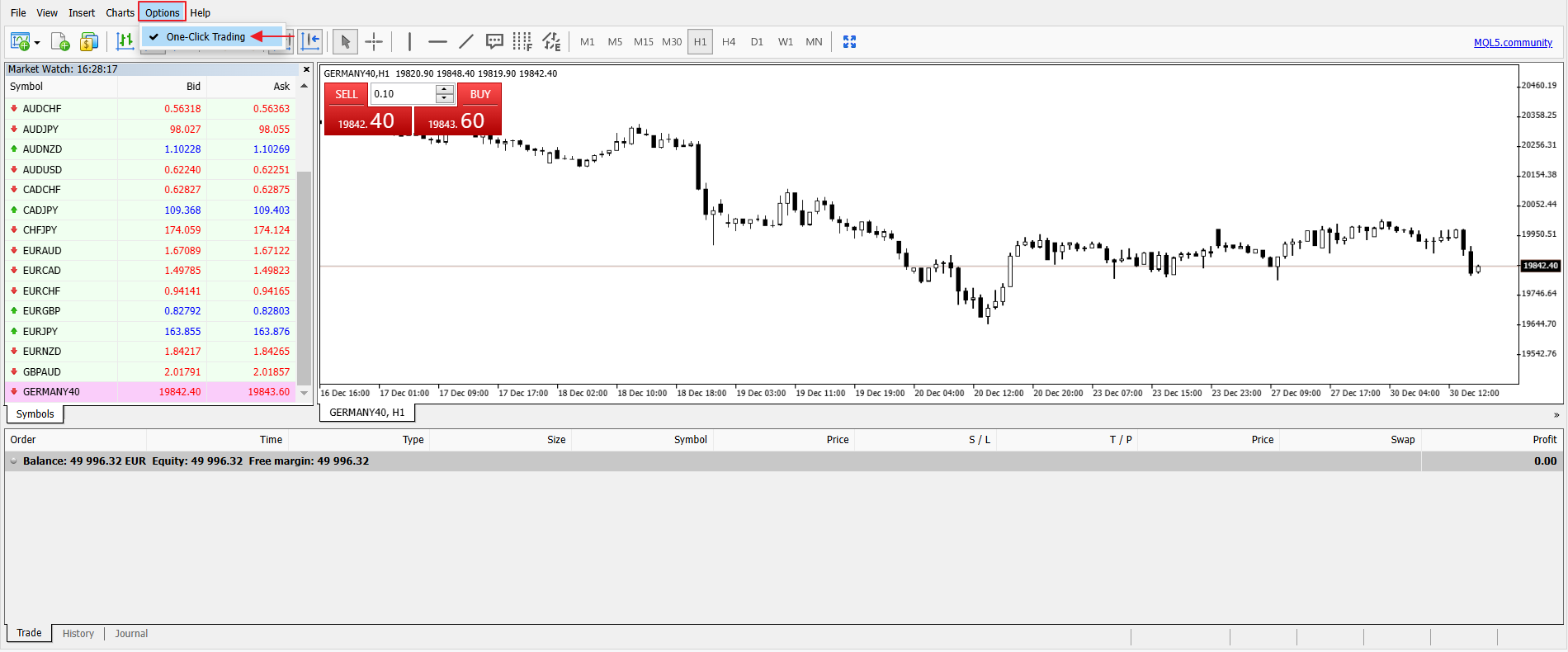Select the cursor arrow tool
This screenshot has width=1568, height=652.
coord(345,41)
